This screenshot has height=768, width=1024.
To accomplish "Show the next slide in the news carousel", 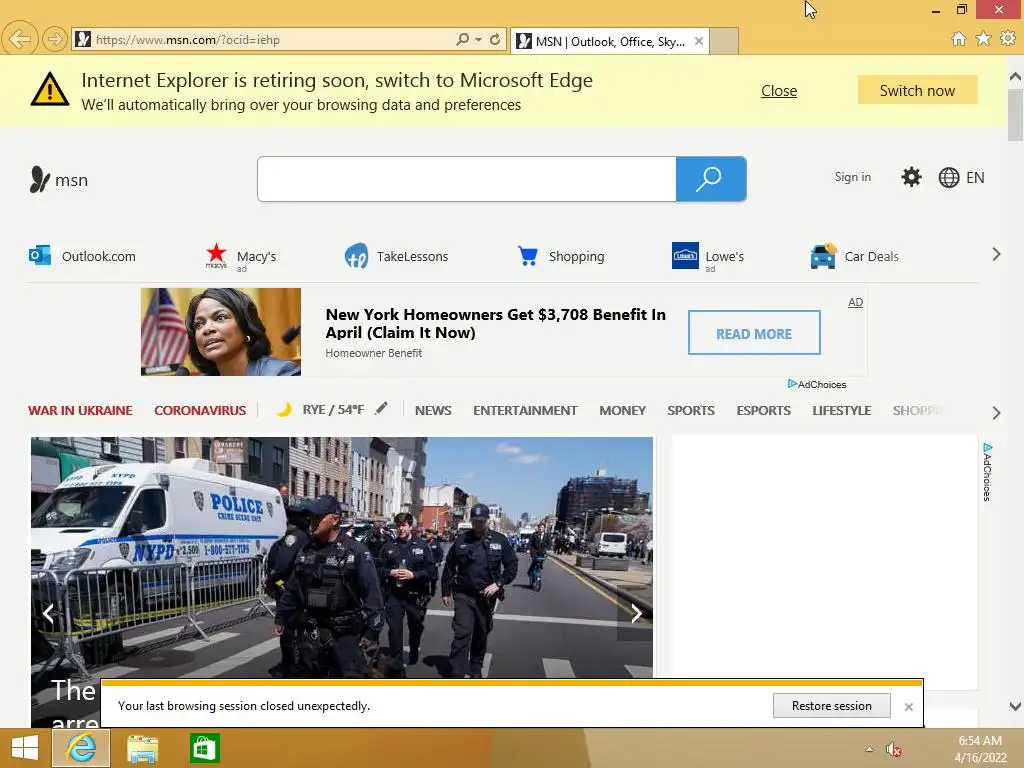I will (x=635, y=613).
